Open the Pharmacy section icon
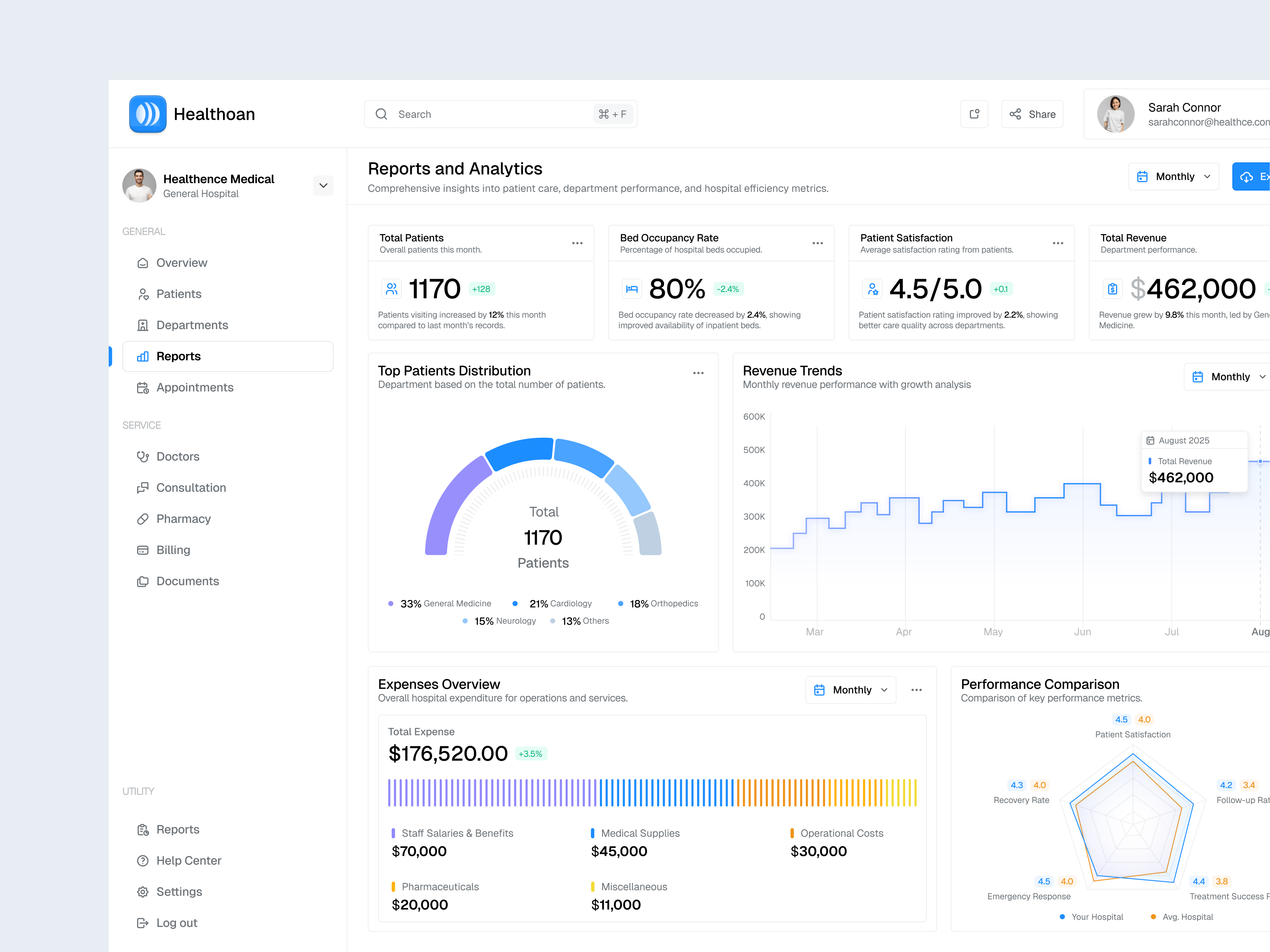Image resolution: width=1270 pixels, height=952 pixels. [143, 519]
